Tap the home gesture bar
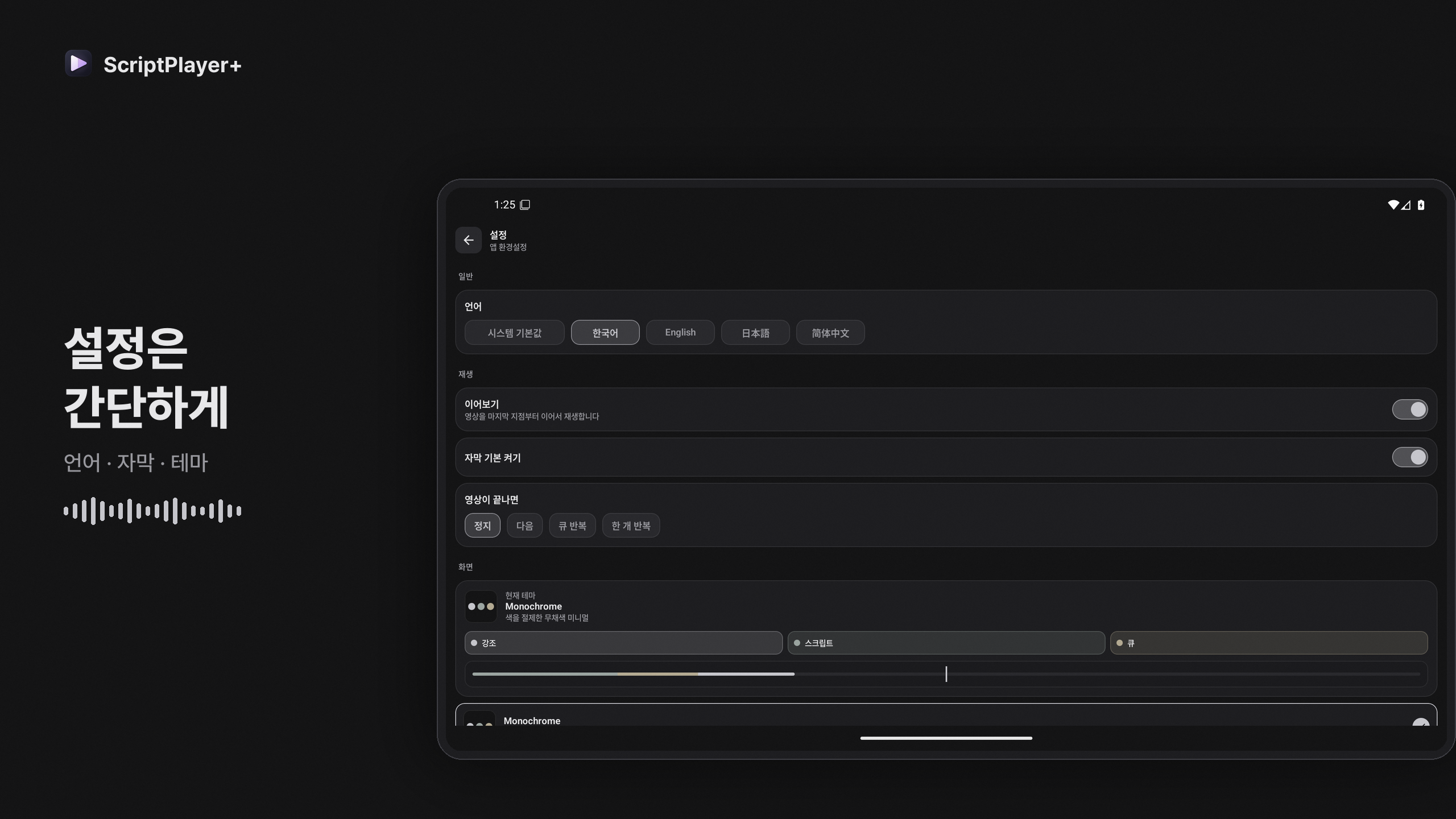The height and width of the screenshot is (819, 1456). click(946, 738)
